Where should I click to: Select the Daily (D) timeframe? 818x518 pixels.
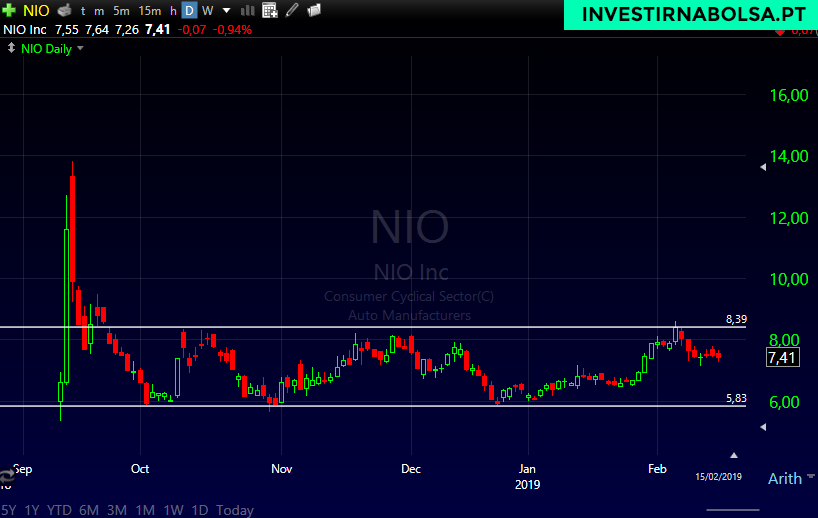189,10
